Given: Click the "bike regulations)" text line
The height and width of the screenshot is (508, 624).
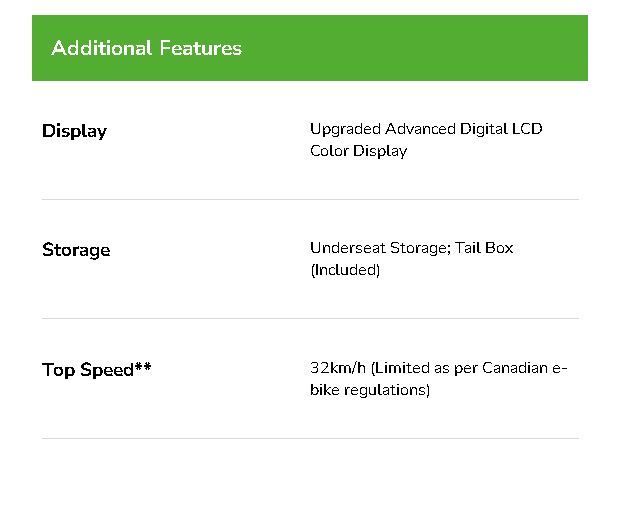Looking at the screenshot, I should pos(370,390).
